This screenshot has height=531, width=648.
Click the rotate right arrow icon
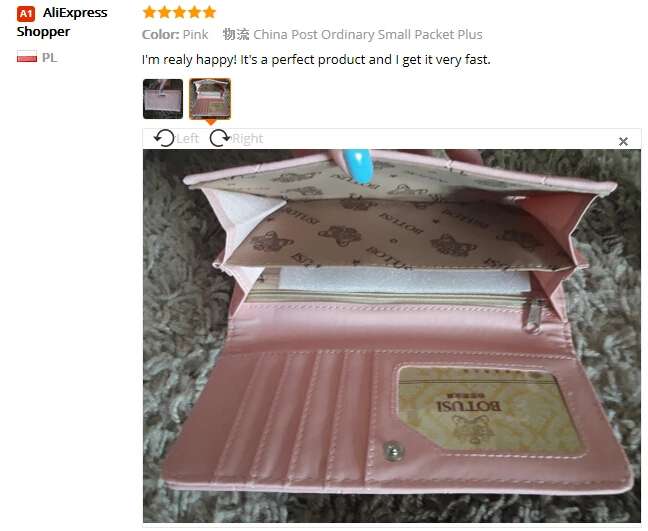click(x=219, y=138)
